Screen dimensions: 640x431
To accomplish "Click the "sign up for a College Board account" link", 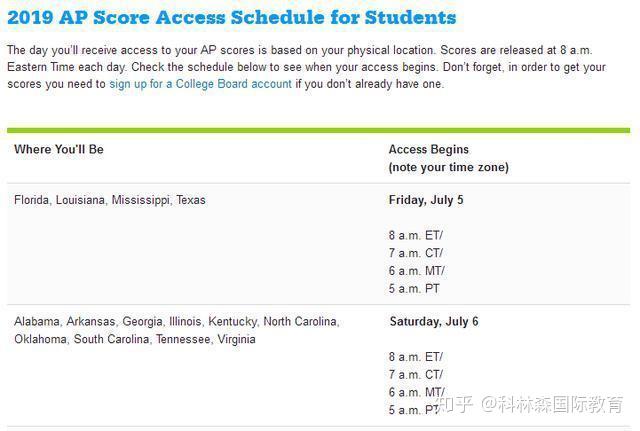I will coord(200,84).
